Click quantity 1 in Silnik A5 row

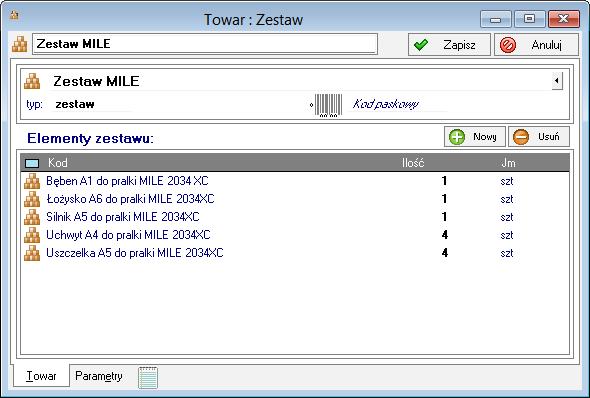(x=444, y=217)
